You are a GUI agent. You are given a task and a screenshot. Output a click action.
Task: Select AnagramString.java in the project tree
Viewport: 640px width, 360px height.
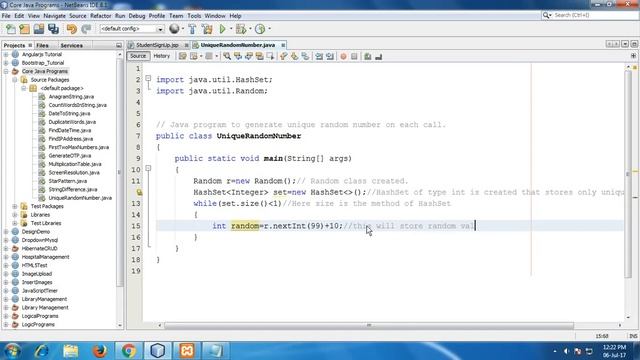pyautogui.click(x=71, y=97)
